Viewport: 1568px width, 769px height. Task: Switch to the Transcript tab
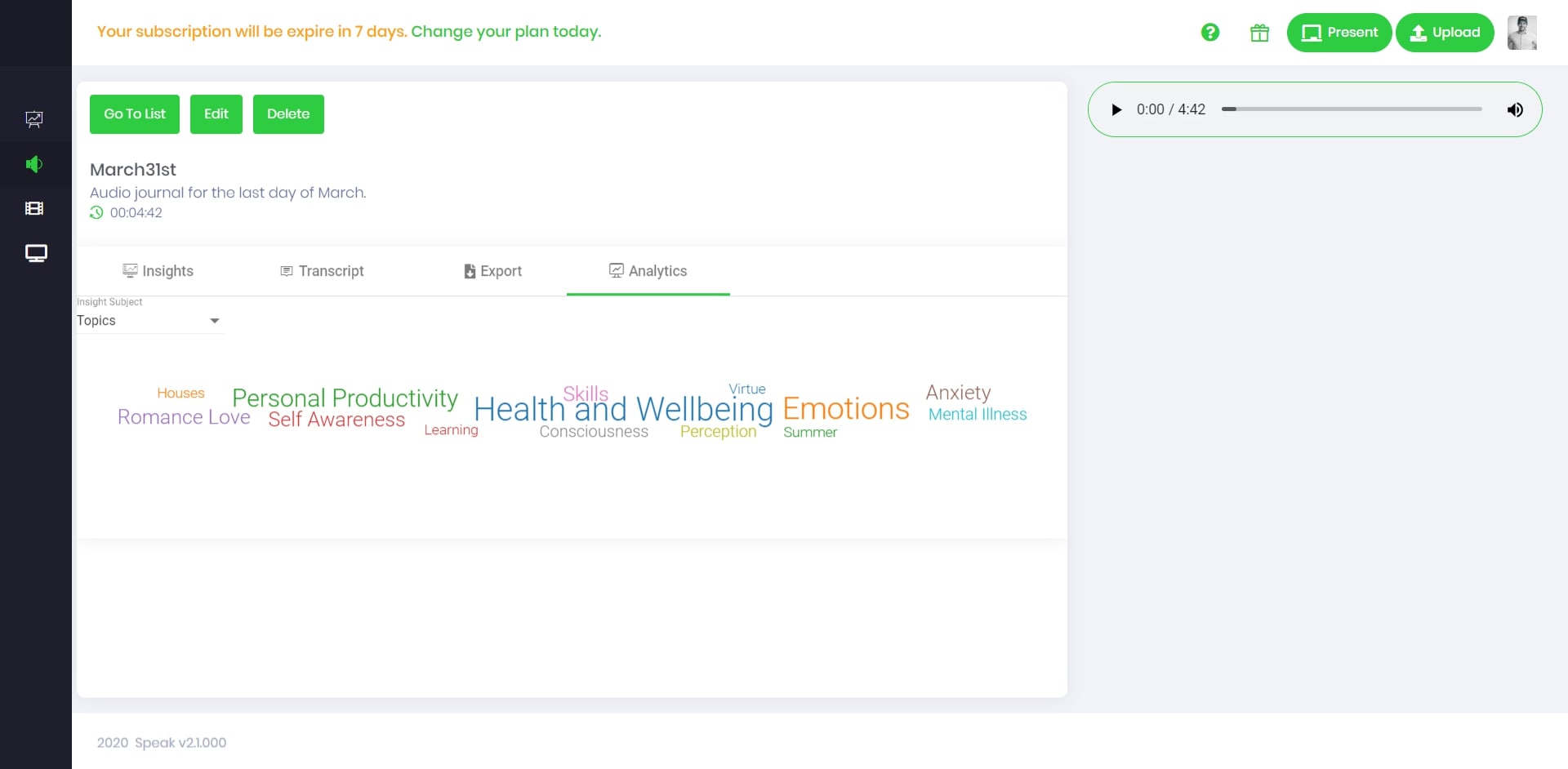click(x=322, y=271)
